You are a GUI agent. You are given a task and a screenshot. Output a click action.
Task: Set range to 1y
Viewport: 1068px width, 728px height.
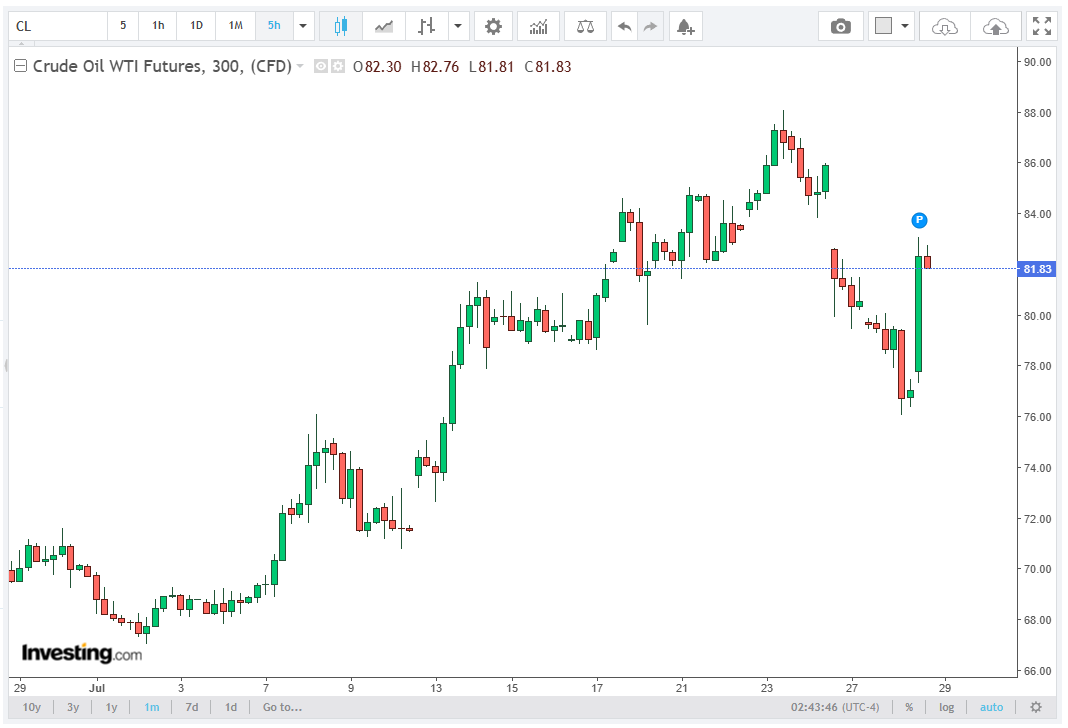coord(111,707)
